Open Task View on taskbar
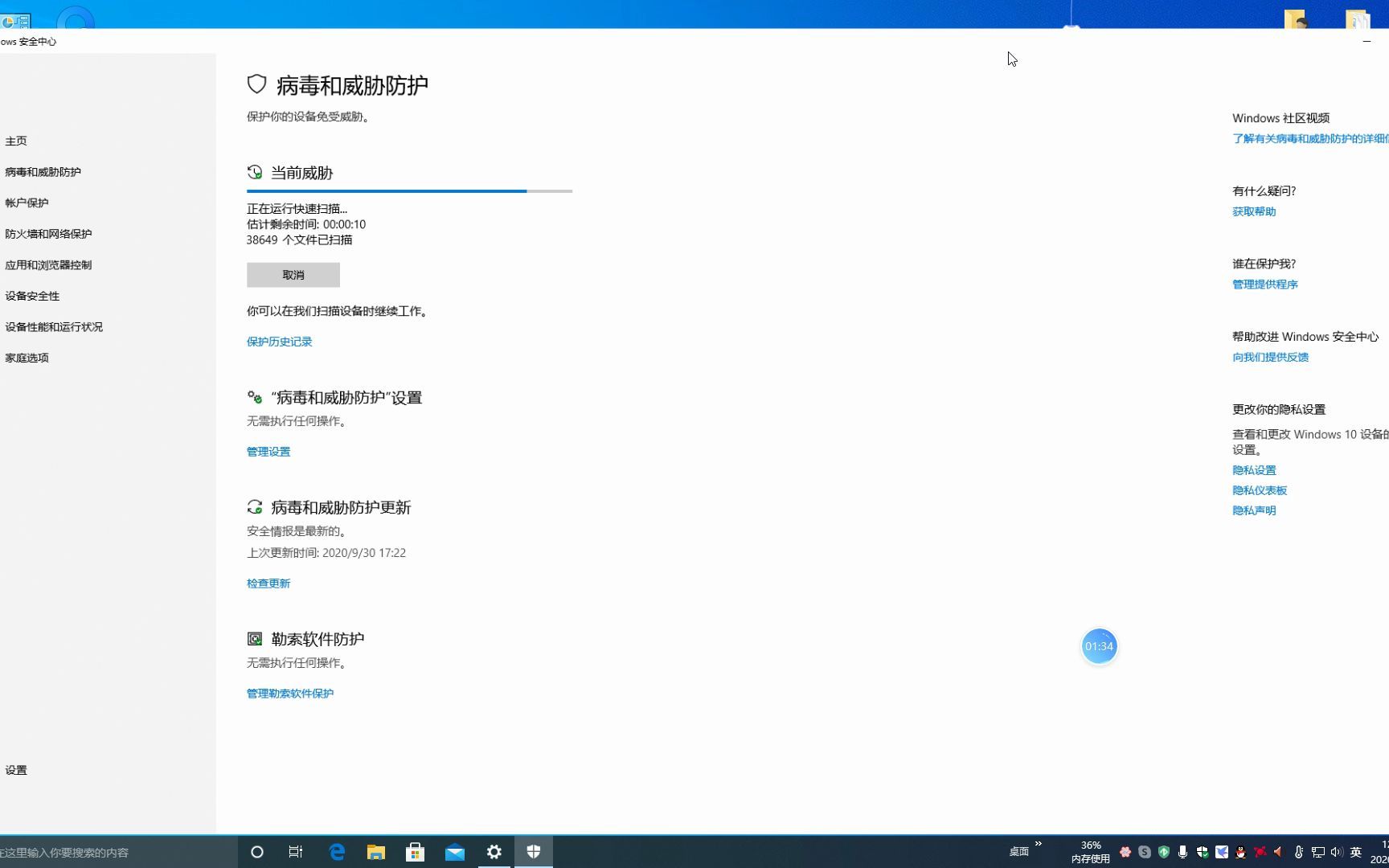 click(x=296, y=852)
